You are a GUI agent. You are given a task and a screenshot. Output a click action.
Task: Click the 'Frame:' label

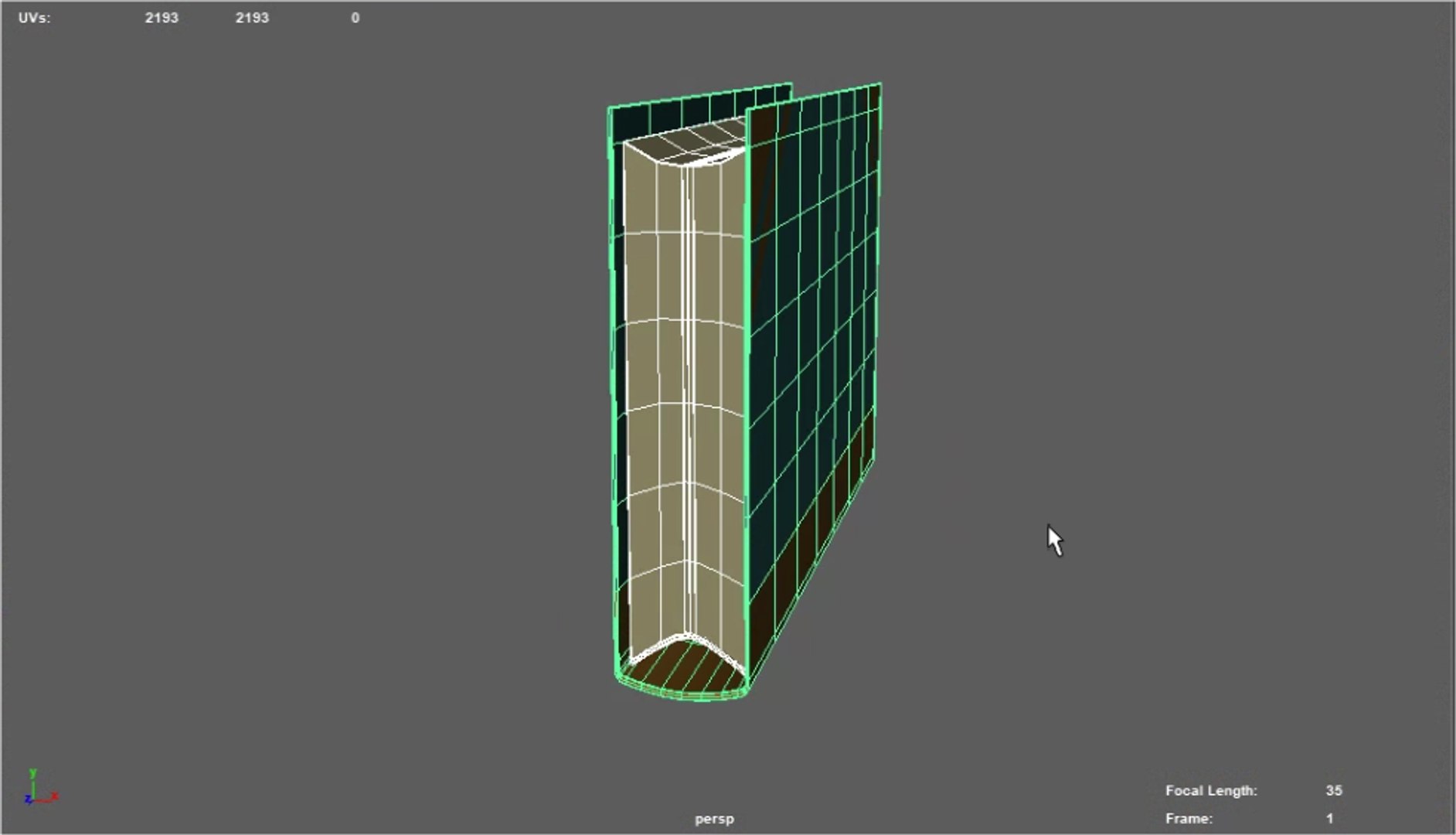(x=1189, y=818)
